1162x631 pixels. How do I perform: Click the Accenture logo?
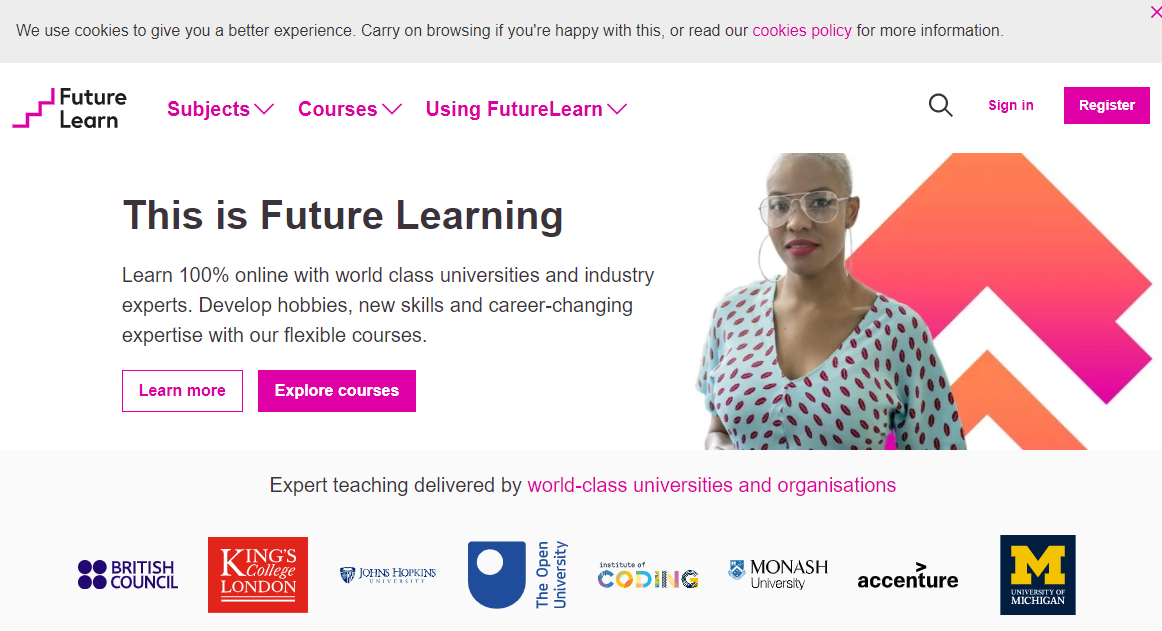pyautogui.click(x=907, y=575)
